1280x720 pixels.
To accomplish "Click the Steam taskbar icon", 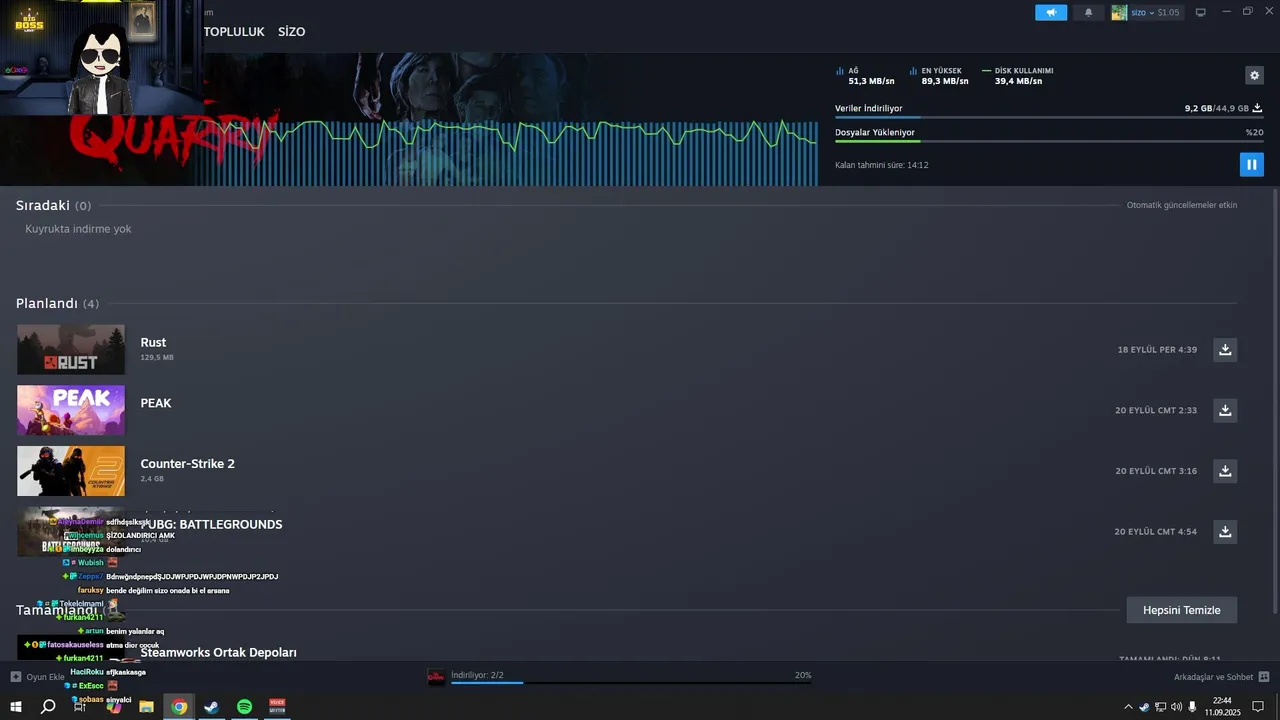I will [x=212, y=707].
